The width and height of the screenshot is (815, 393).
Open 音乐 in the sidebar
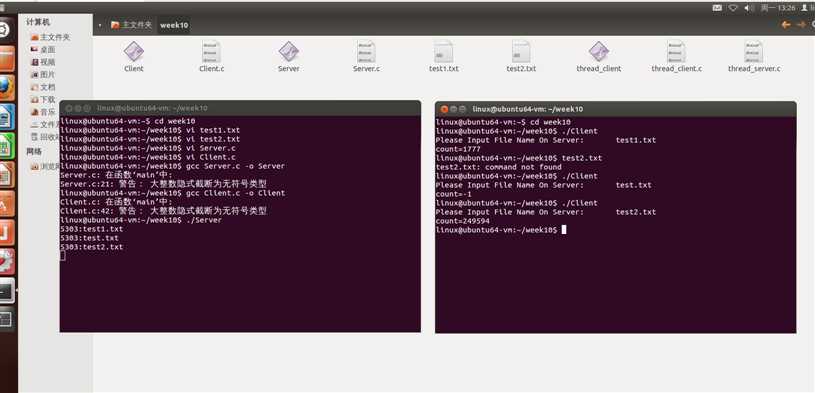click(43, 112)
